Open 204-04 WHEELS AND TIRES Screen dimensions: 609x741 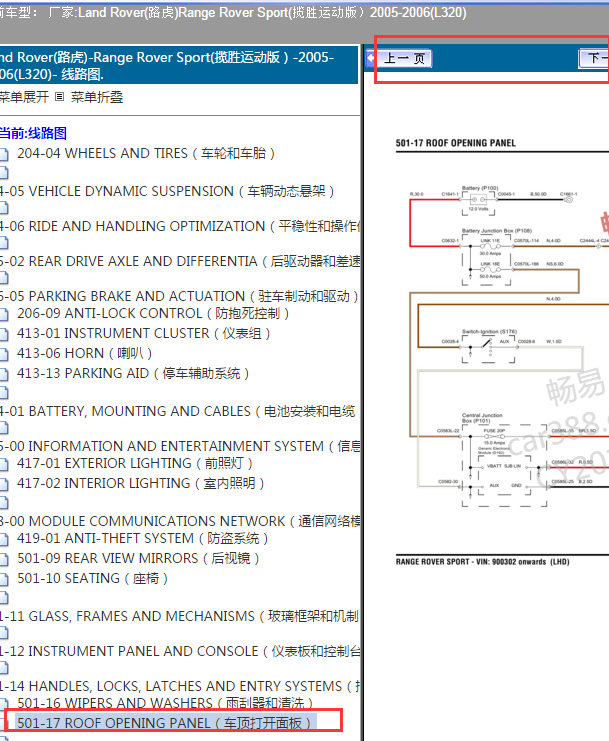[146, 153]
